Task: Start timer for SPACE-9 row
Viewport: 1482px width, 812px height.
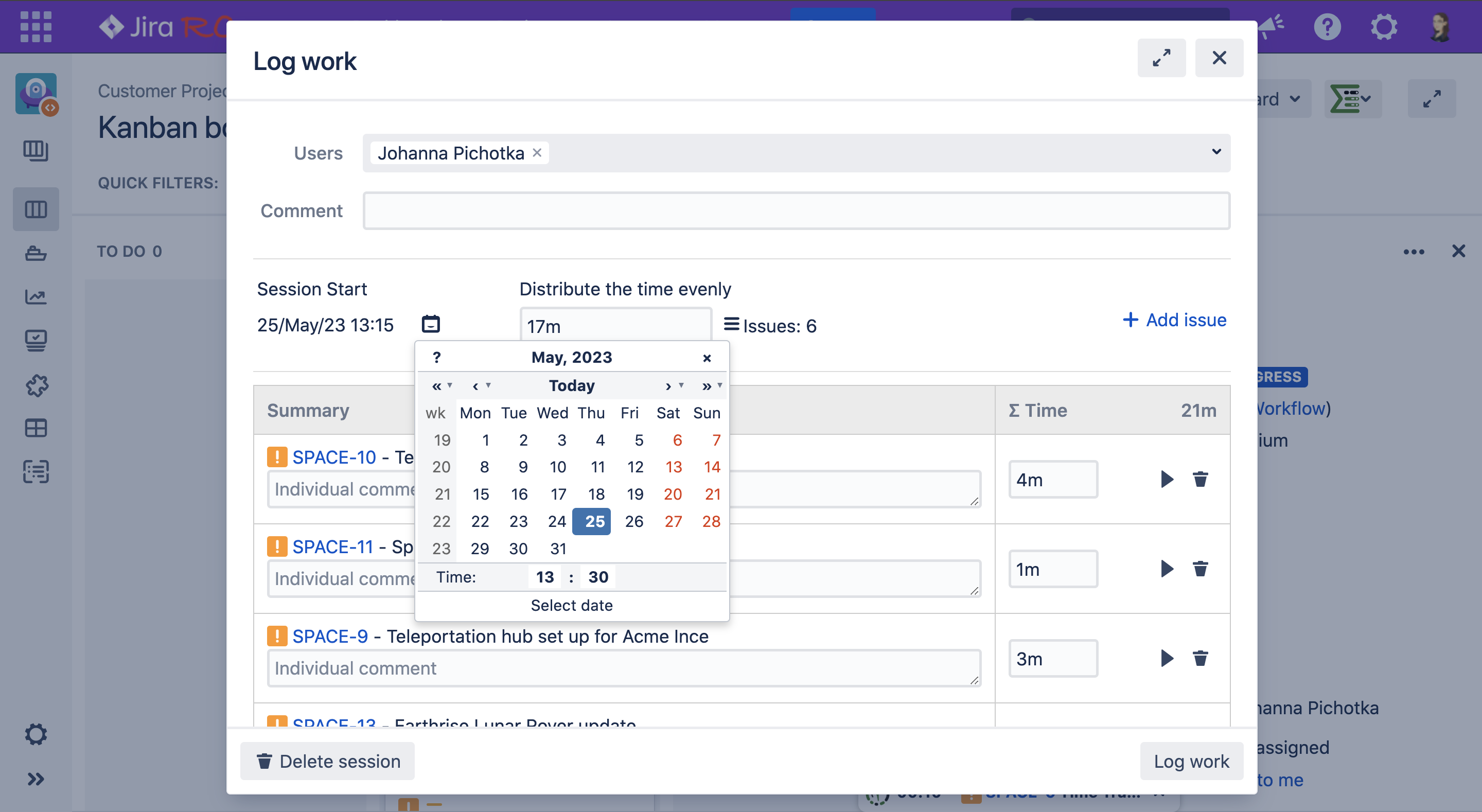Action: [1166, 658]
